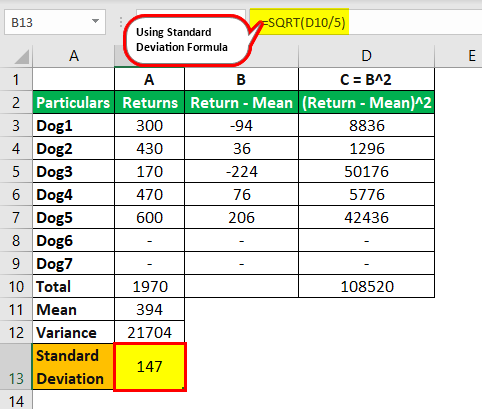The width and height of the screenshot is (482, 409).
Task: Click the deviation value -224
Action: pyautogui.click(x=241, y=171)
